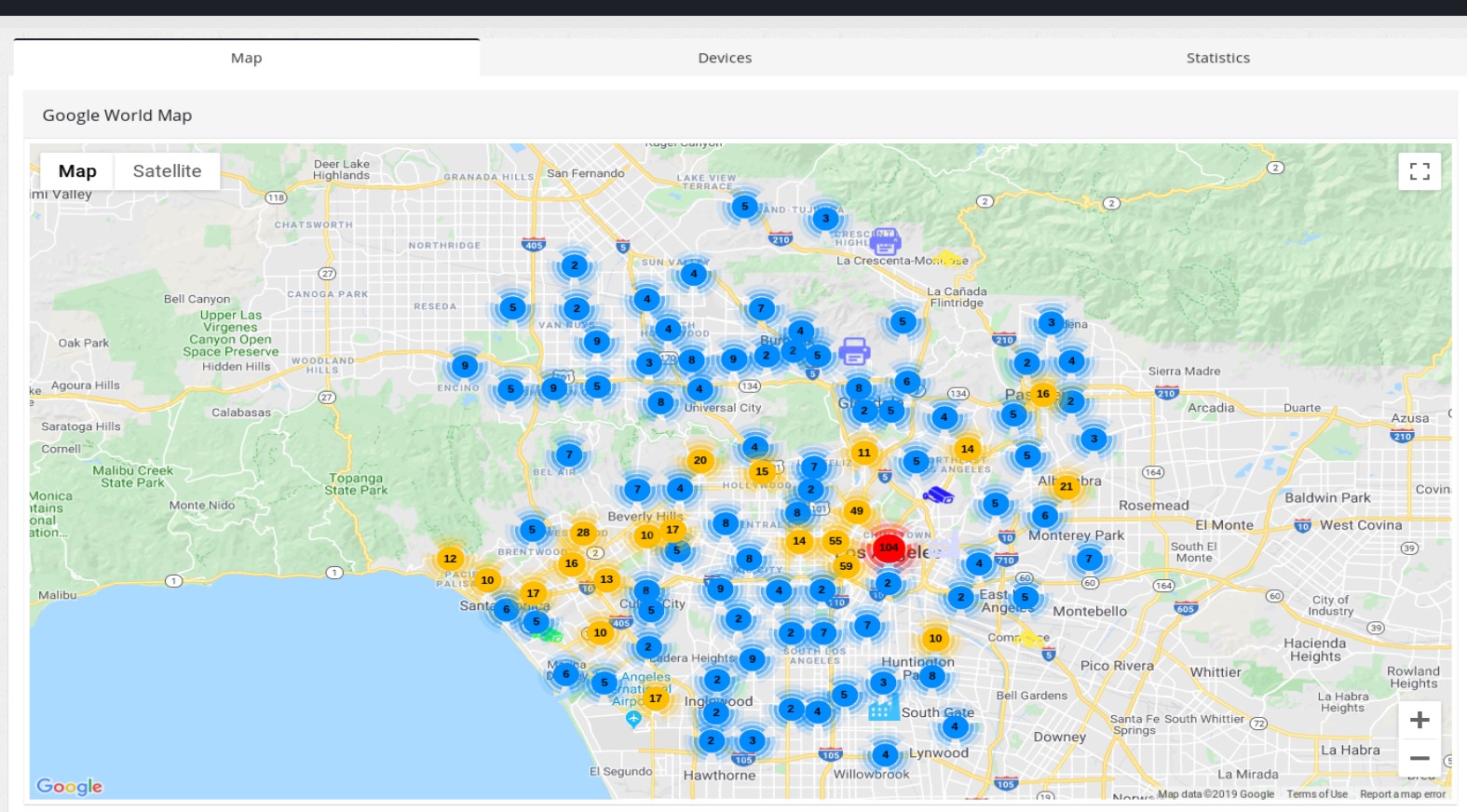Click the Whittier map label
The height and width of the screenshot is (812, 1467).
coord(1216,672)
